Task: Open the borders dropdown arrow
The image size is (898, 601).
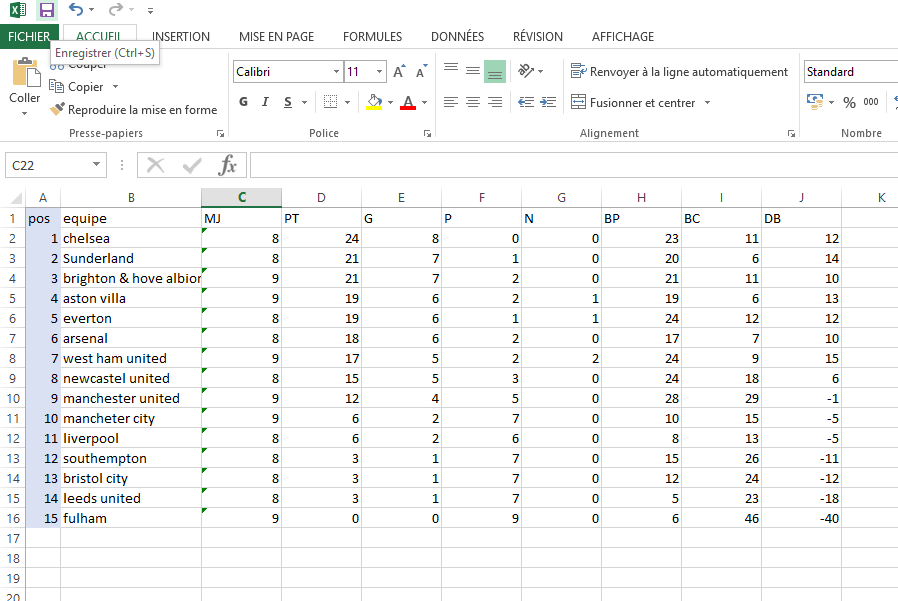Action: click(x=348, y=102)
